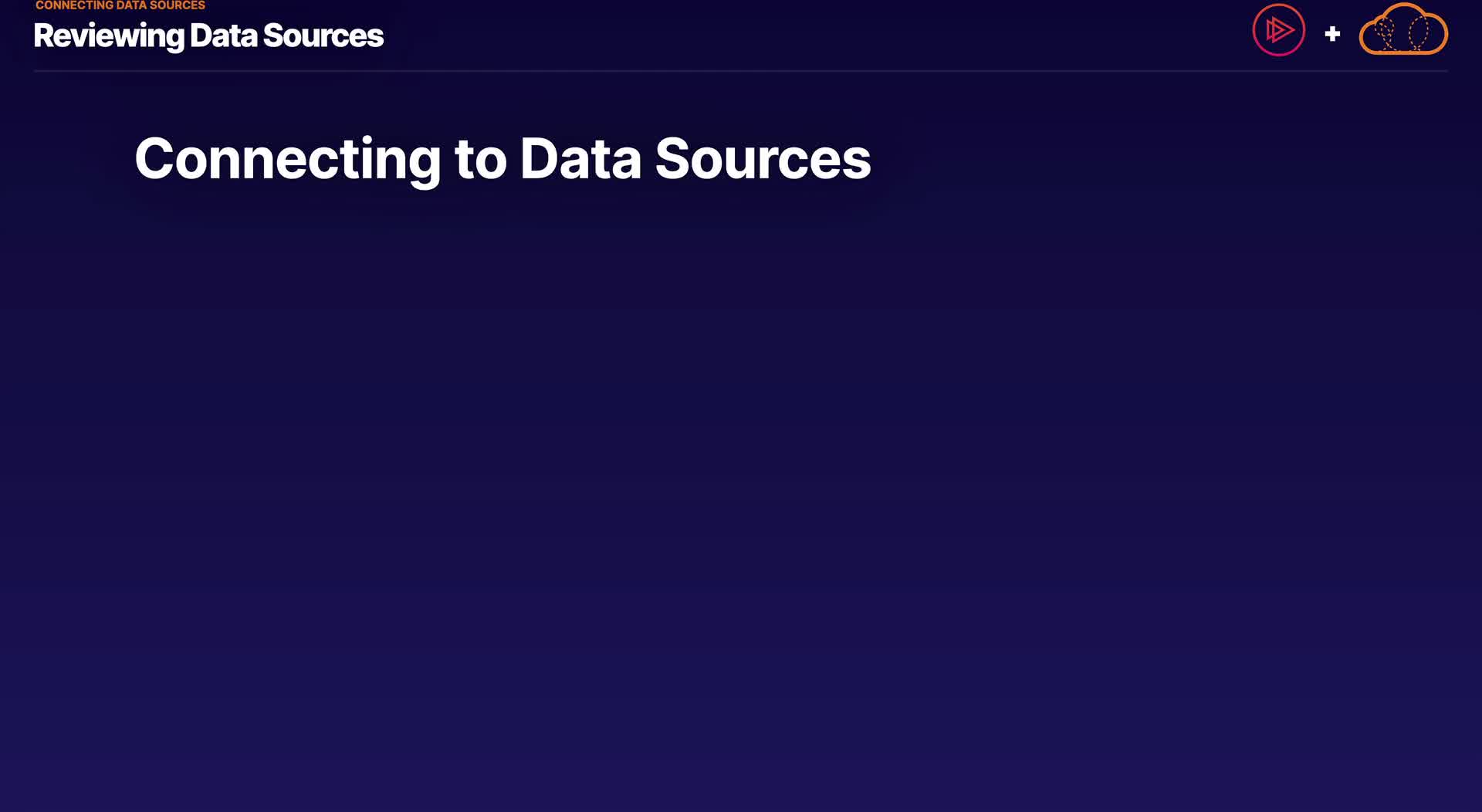This screenshot has width=1482, height=812.
Task: Click the word 'Sources' in the large title
Action: pos(763,159)
